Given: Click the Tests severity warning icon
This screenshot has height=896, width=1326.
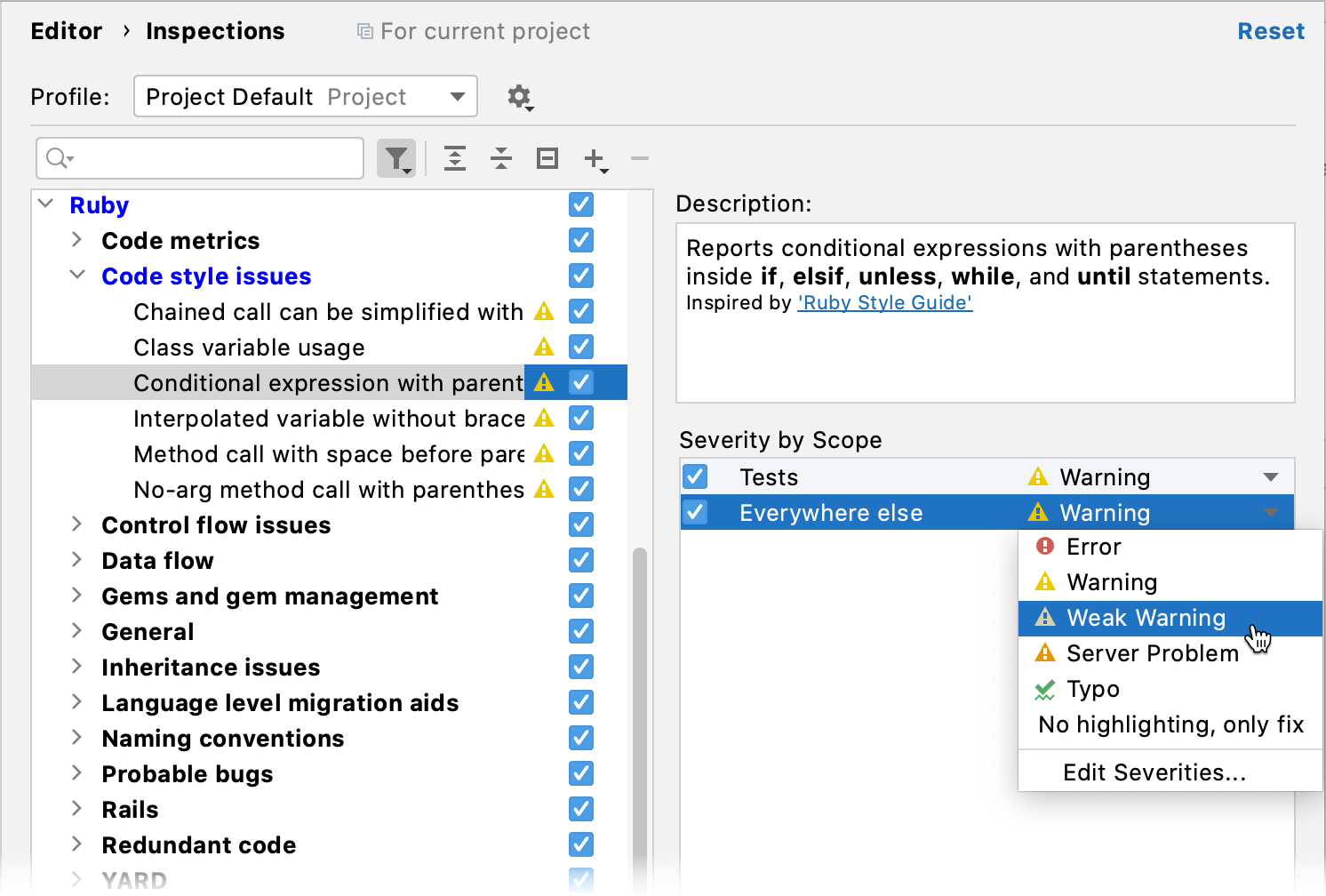Looking at the screenshot, I should point(1038,477).
